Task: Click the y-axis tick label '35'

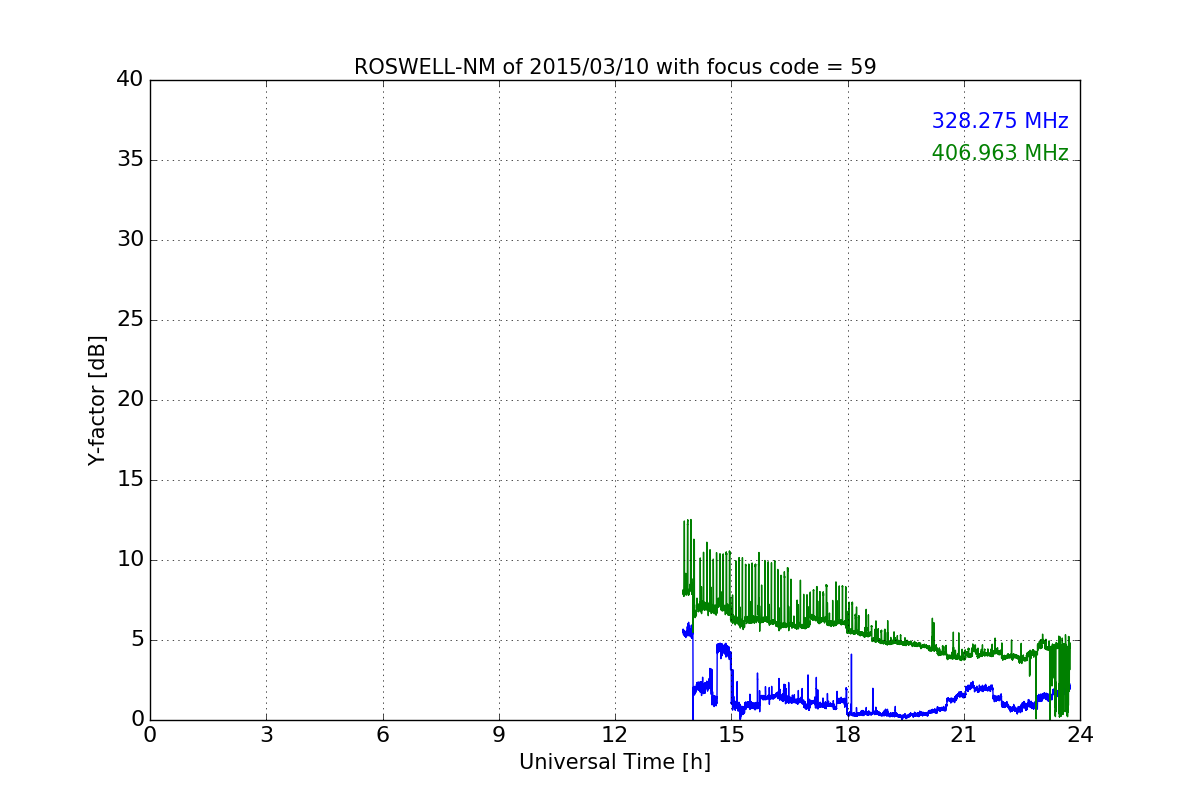Action: click(x=130, y=160)
